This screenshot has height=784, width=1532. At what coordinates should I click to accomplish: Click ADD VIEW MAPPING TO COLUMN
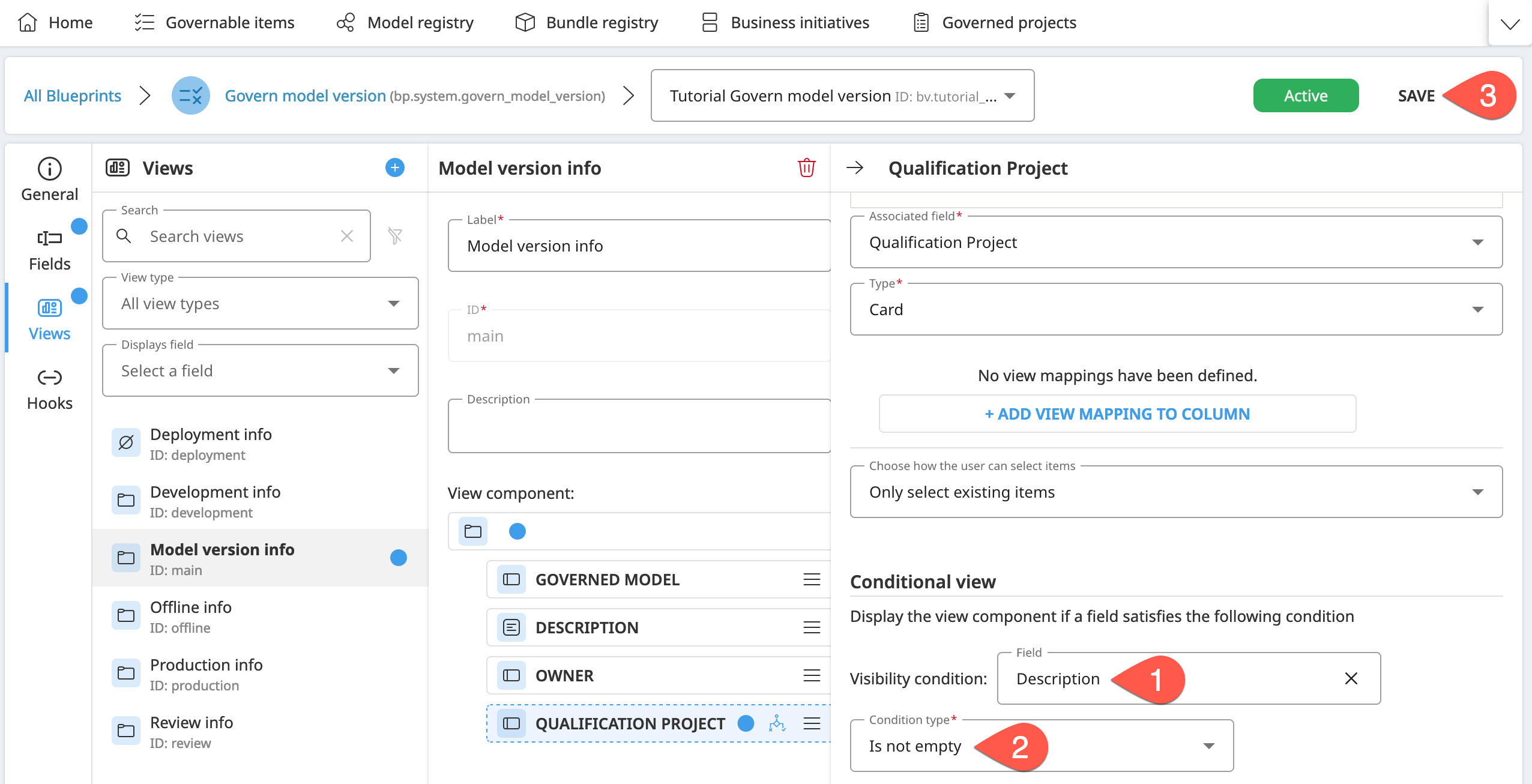1117,414
